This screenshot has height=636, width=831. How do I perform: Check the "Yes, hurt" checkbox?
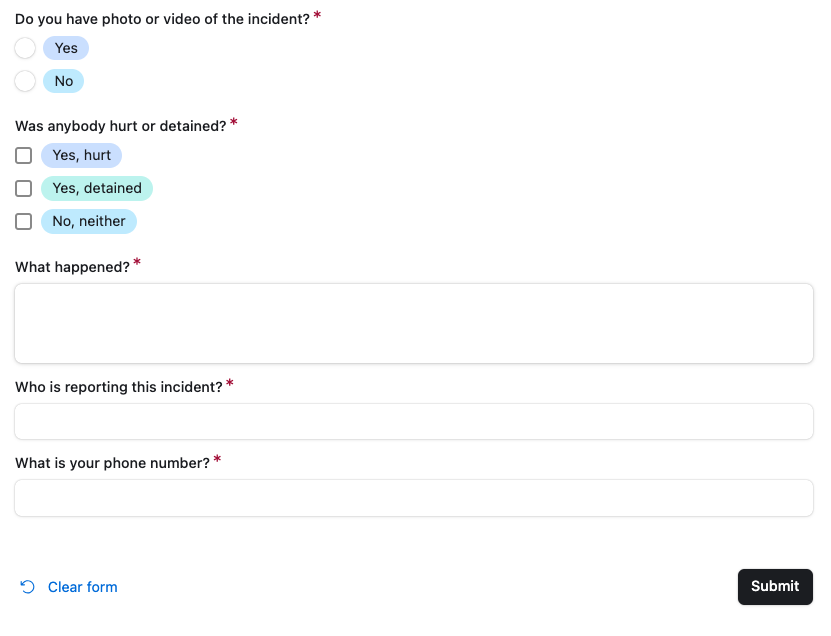tap(24, 155)
